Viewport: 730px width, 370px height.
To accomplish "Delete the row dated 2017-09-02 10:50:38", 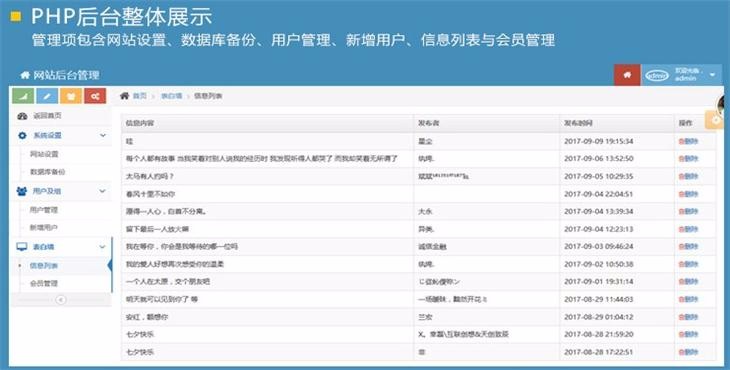I will tap(688, 264).
